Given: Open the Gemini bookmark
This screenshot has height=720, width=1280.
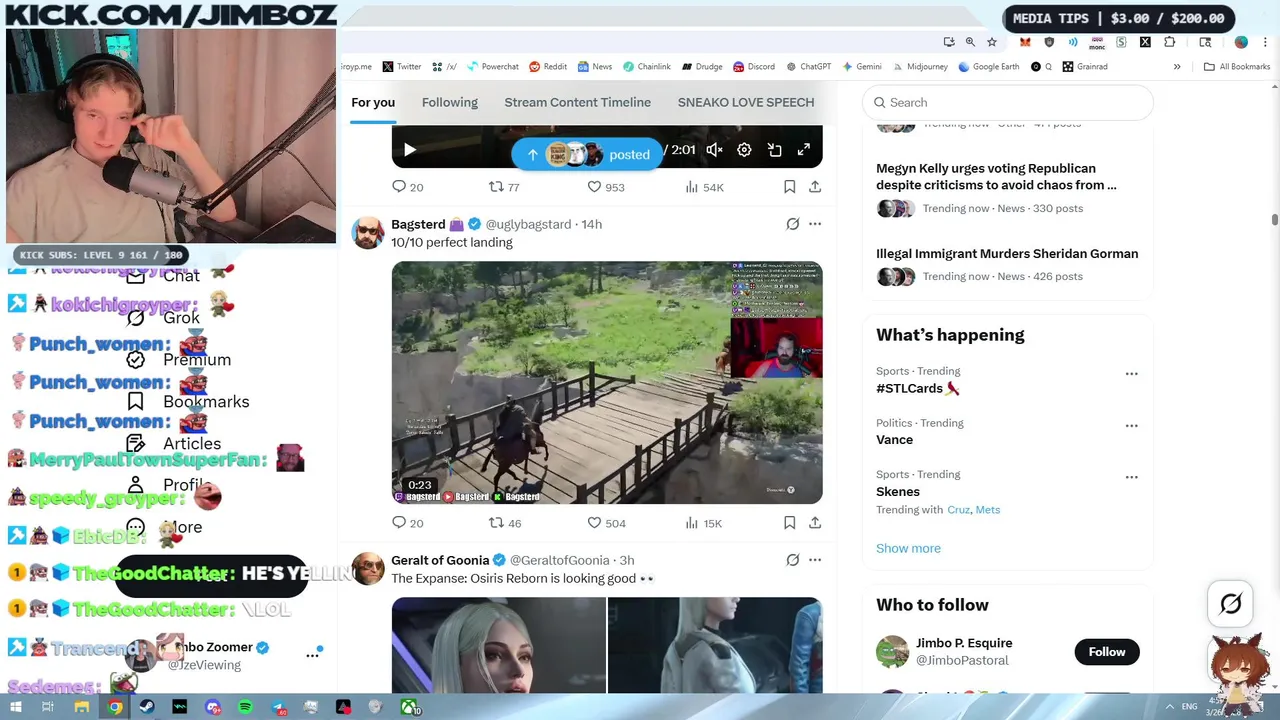Looking at the screenshot, I should (x=862, y=67).
